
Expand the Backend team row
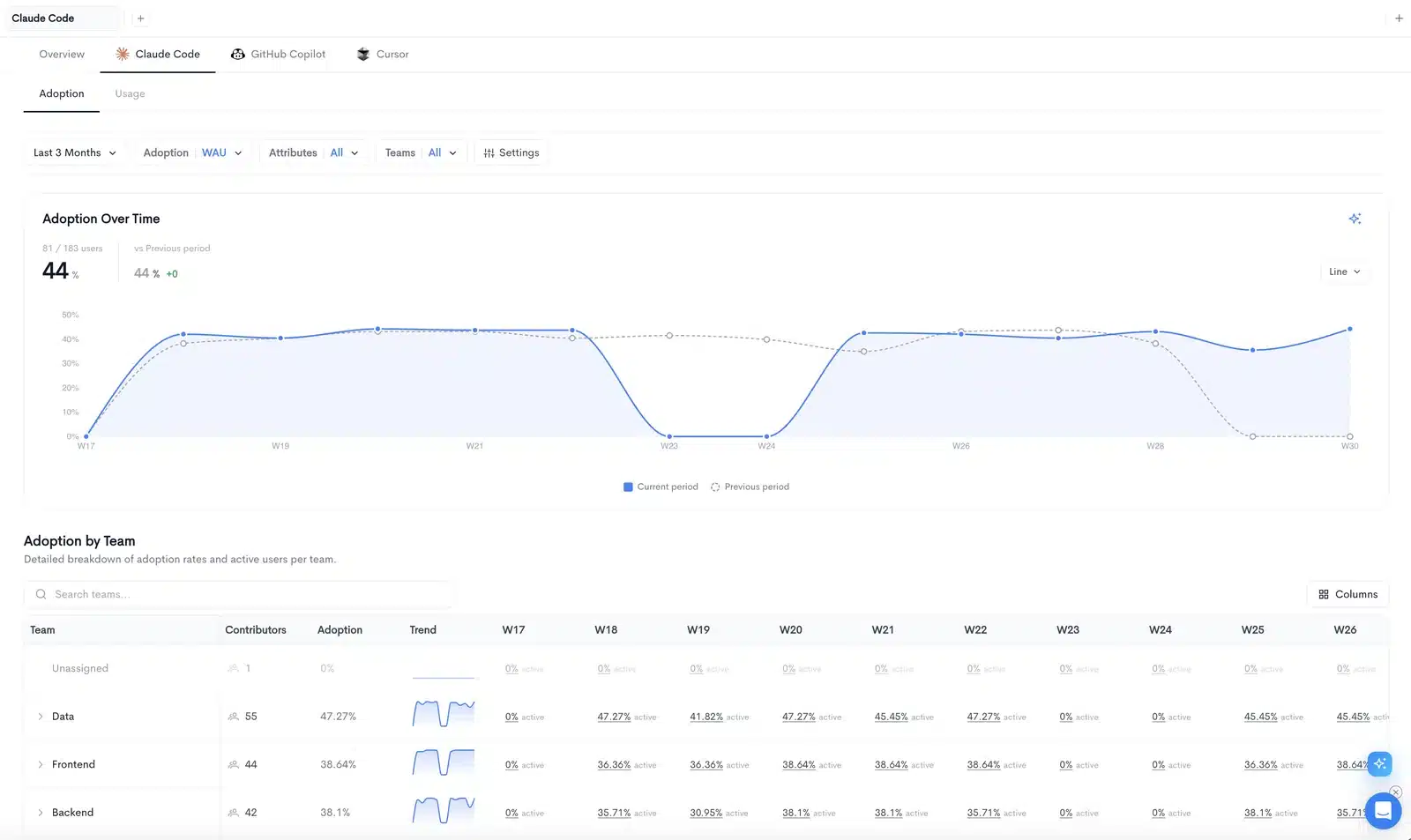(x=41, y=813)
